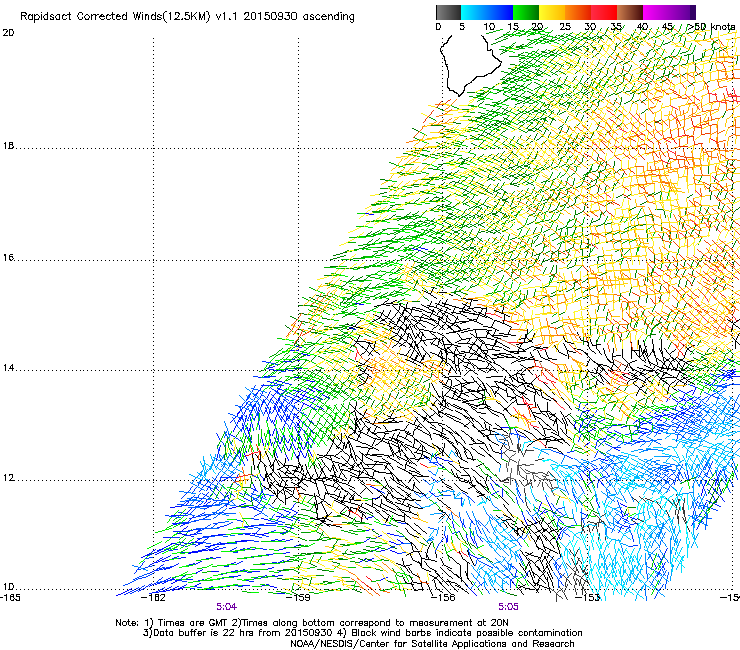Click the 'Times are GMT' note line
This screenshot has width=740, height=650.
point(312,623)
